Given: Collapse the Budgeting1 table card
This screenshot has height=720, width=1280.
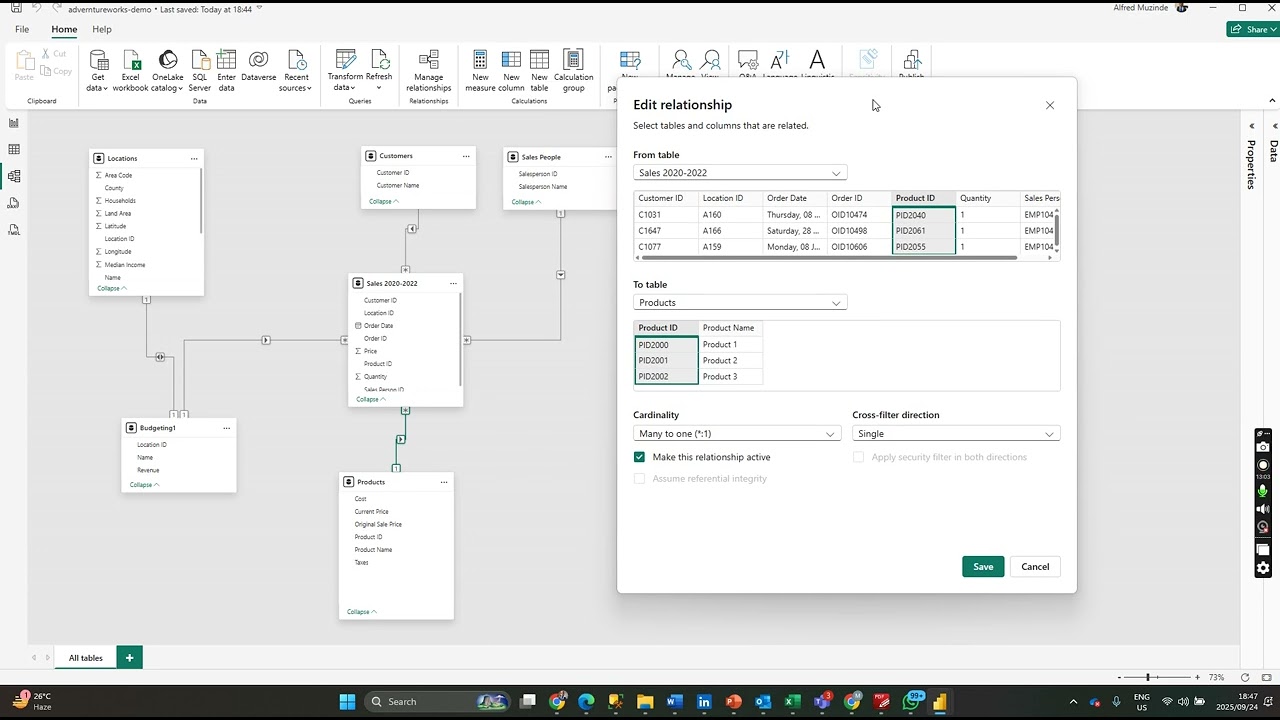Looking at the screenshot, I should click(144, 485).
